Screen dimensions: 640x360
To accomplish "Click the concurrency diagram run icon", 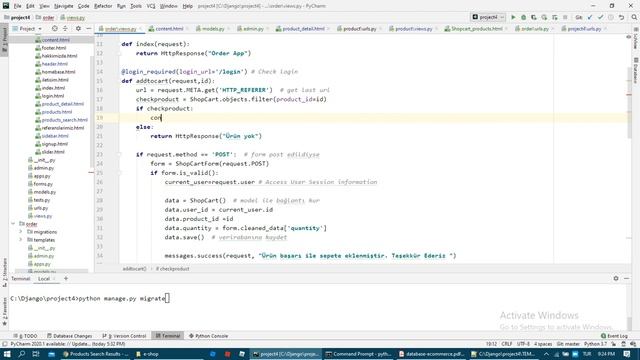I will point(554,18).
